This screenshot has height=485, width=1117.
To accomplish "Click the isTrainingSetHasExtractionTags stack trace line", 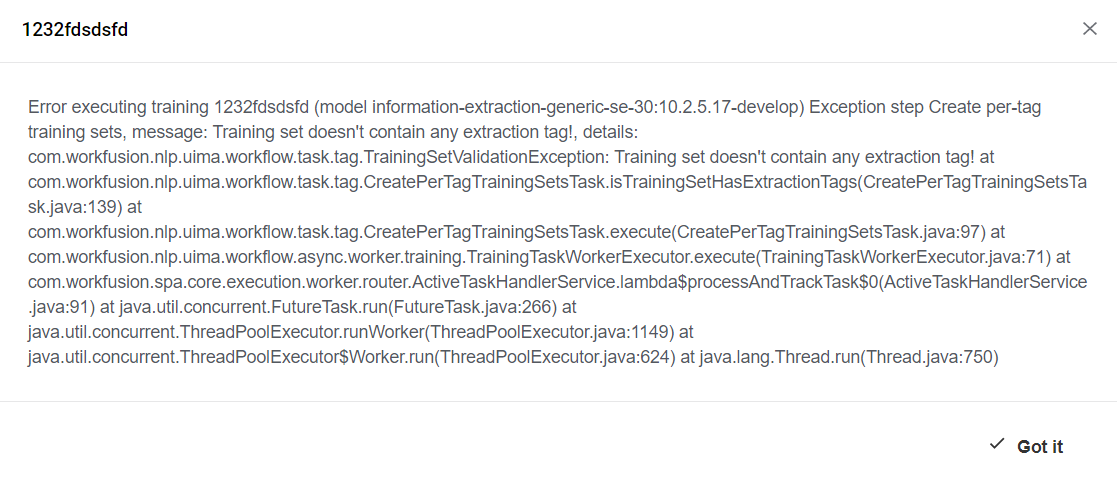I will coord(557,182).
